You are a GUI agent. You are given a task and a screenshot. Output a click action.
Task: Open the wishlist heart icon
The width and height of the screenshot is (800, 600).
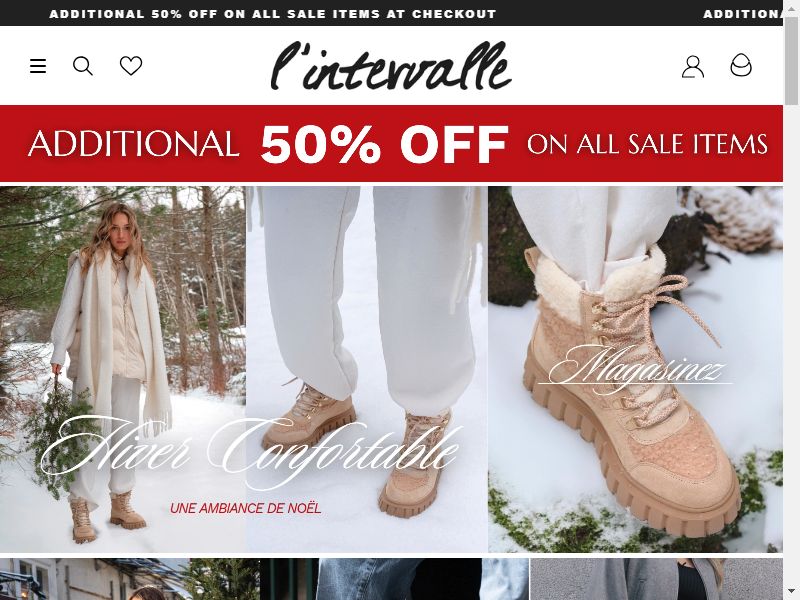131,66
